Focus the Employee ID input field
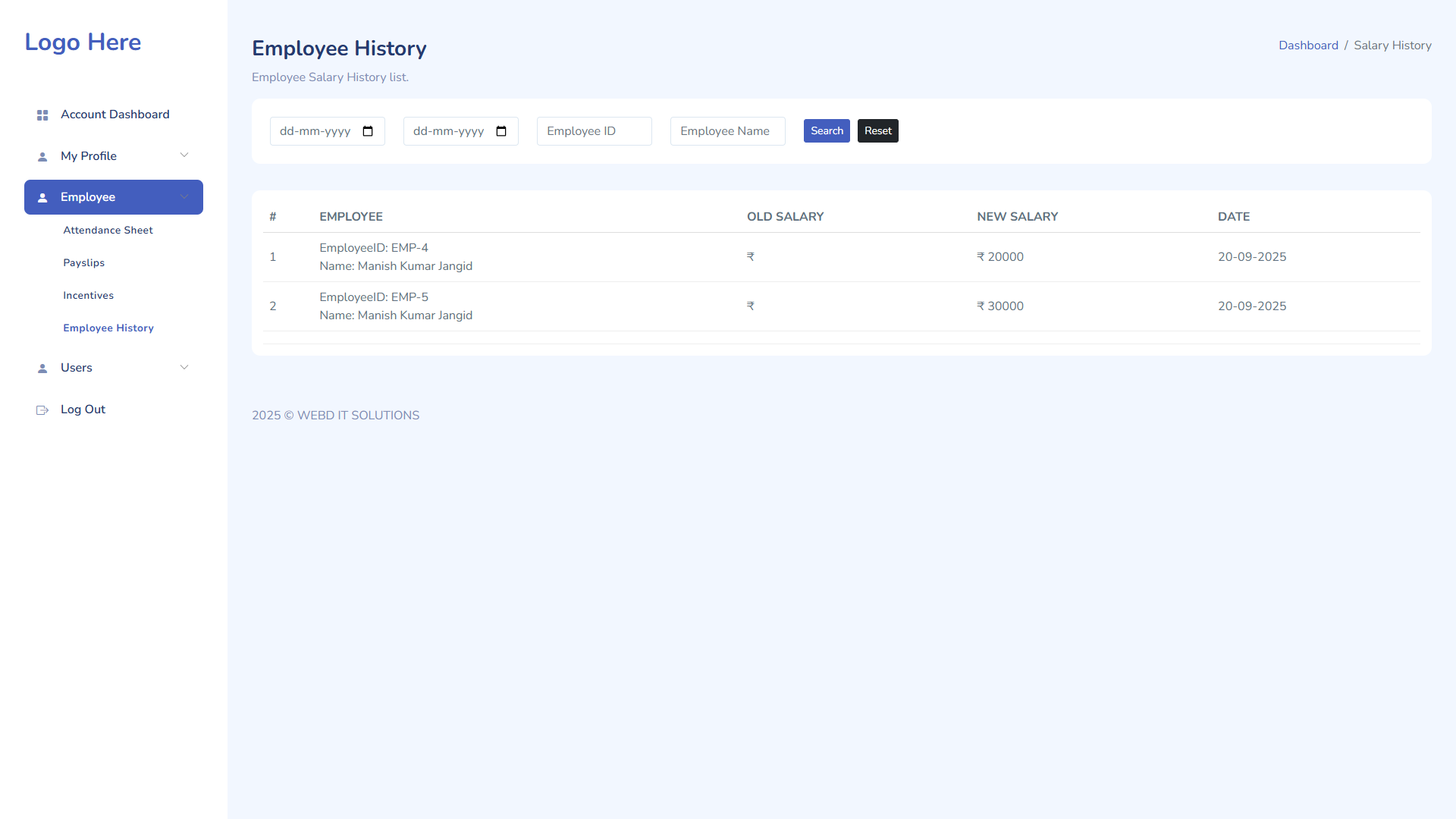The height and width of the screenshot is (819, 1456). tap(595, 131)
